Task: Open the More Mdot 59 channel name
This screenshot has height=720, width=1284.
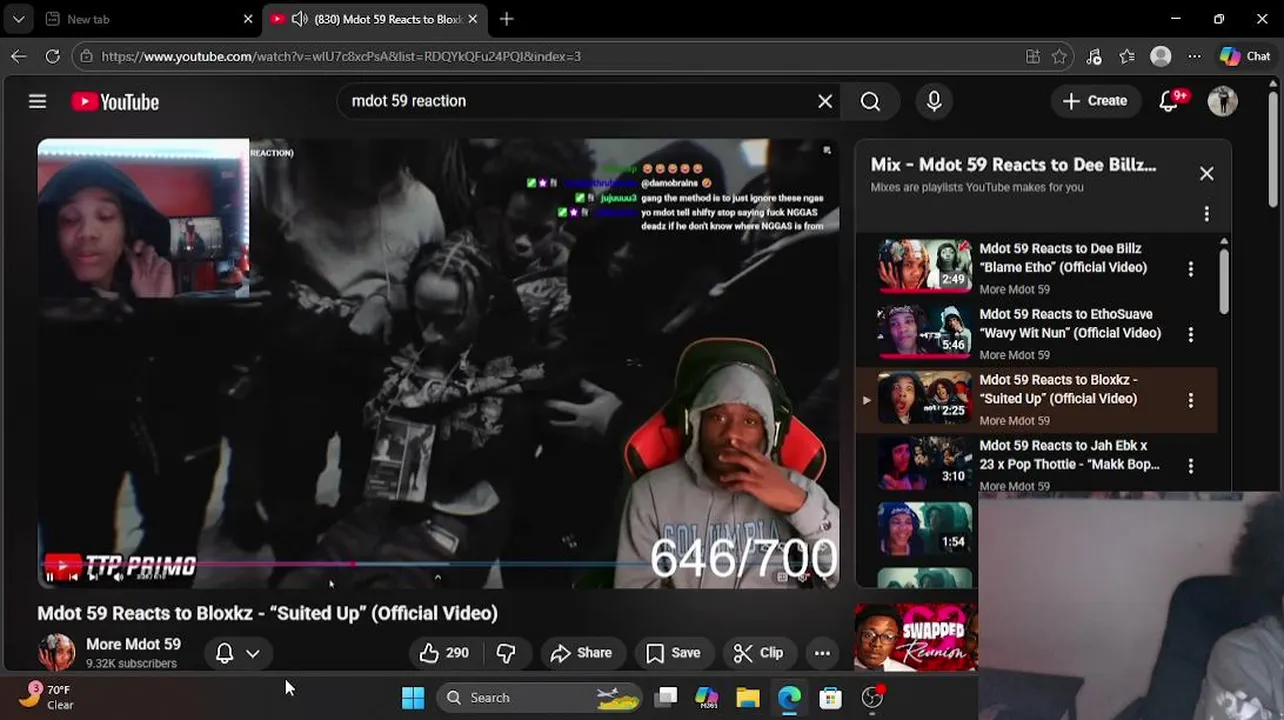Action: [133, 645]
